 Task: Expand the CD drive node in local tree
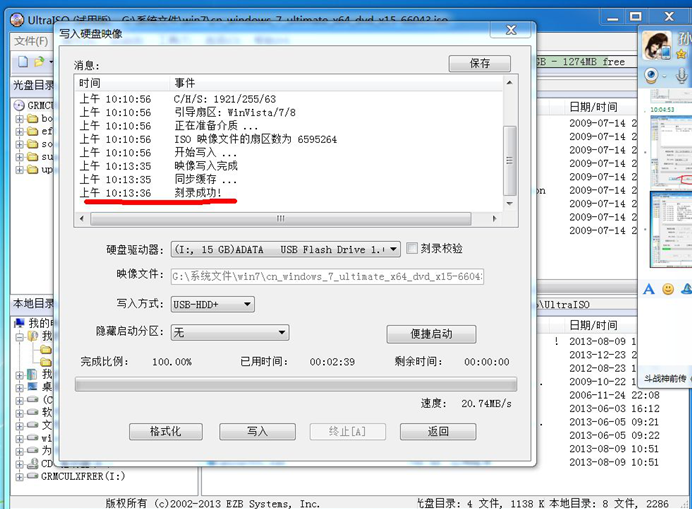(19, 464)
